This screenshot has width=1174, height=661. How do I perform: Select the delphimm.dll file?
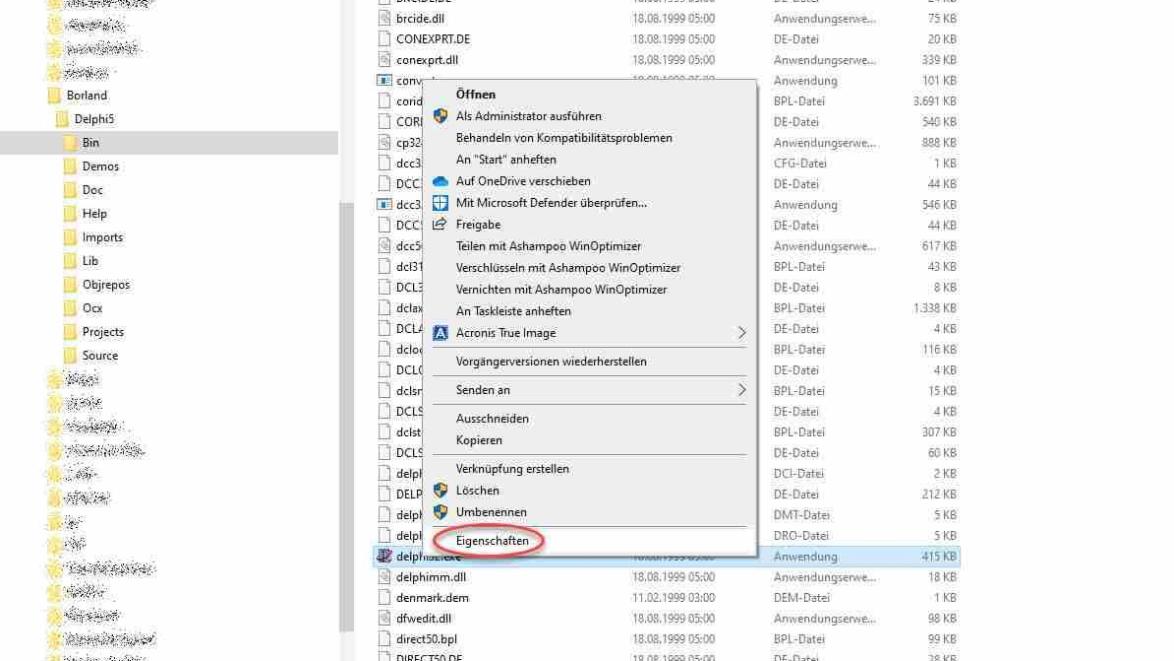[x=431, y=577]
